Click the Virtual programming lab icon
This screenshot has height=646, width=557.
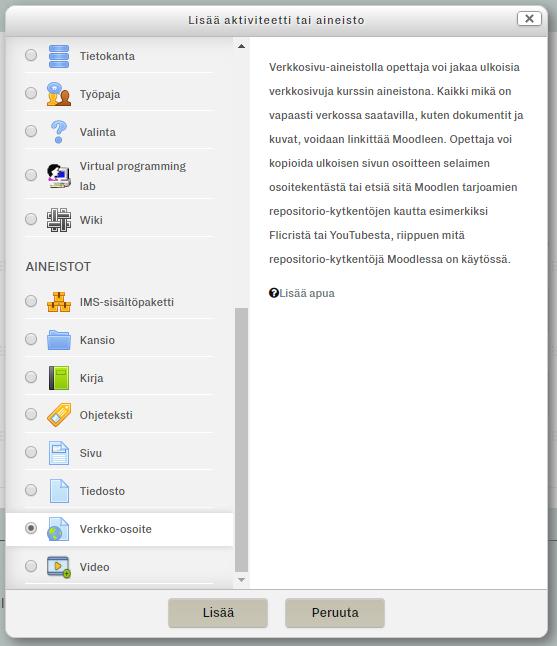(59, 176)
